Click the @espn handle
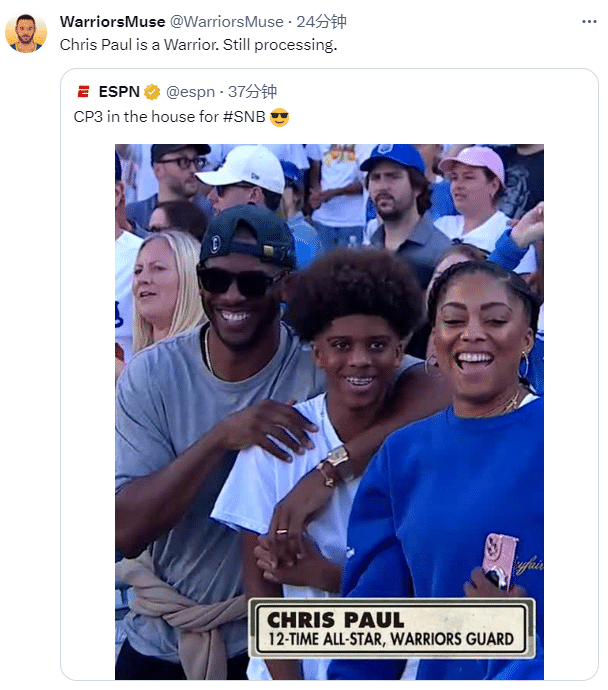 point(187,92)
